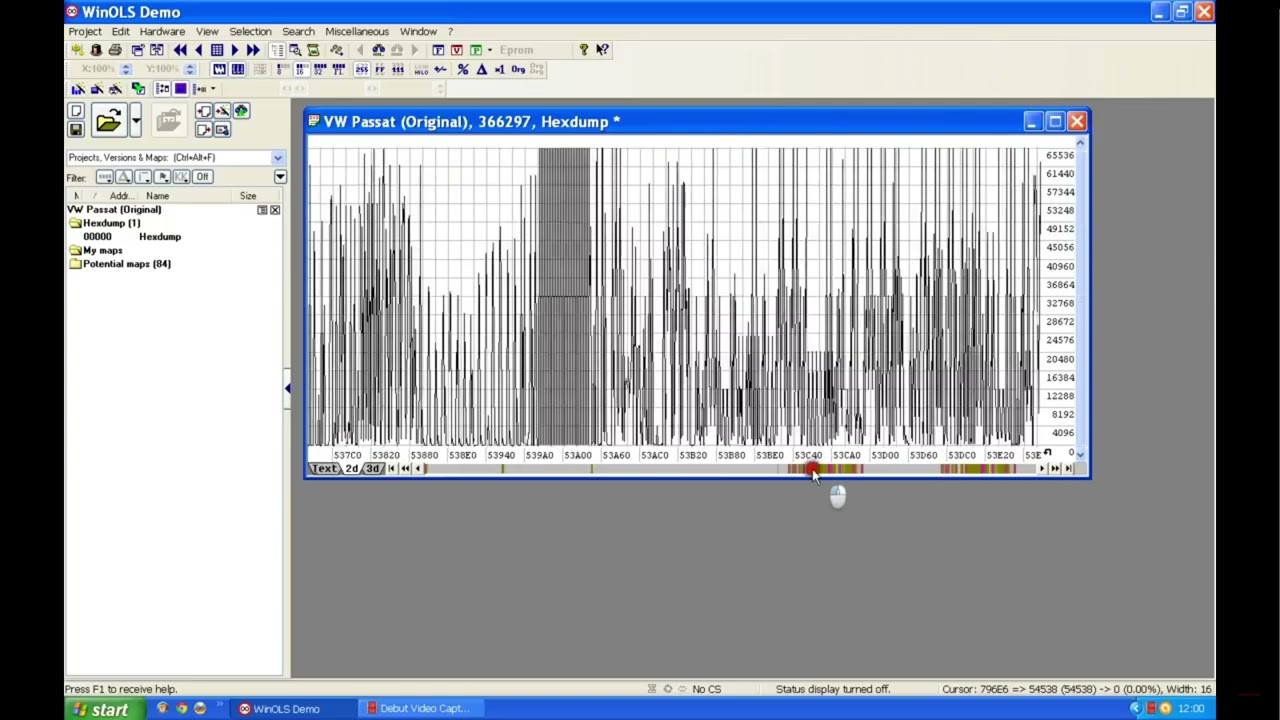
Task: Click the red V box icon
Action: (x=457, y=50)
